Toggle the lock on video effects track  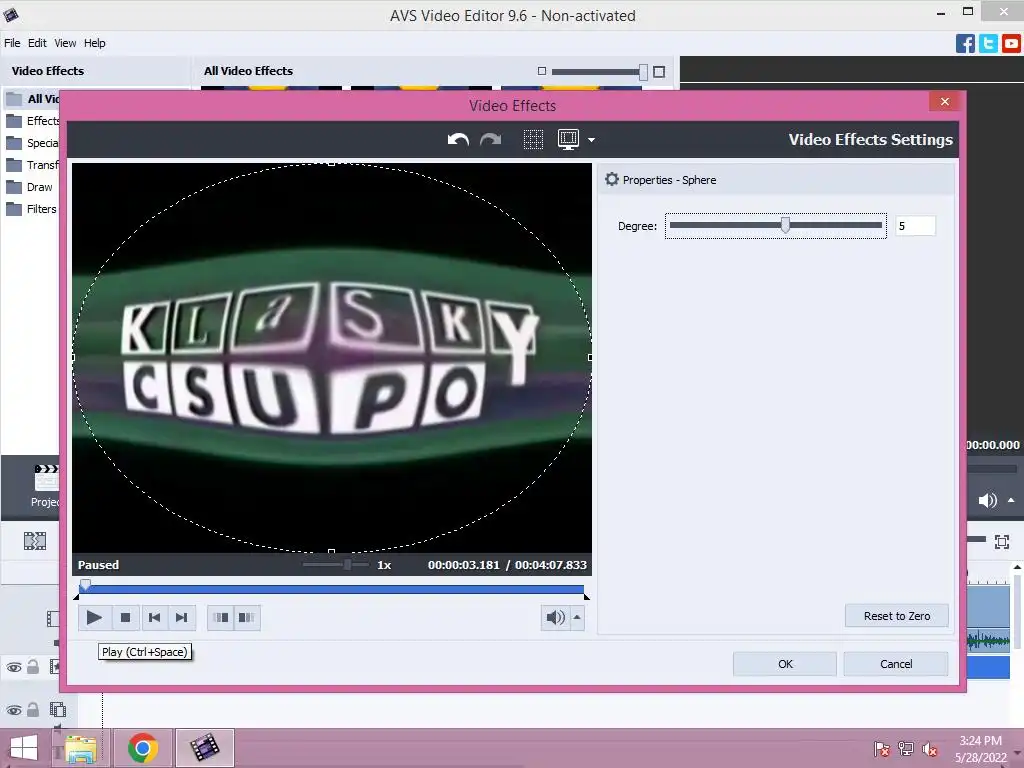[x=33, y=667]
